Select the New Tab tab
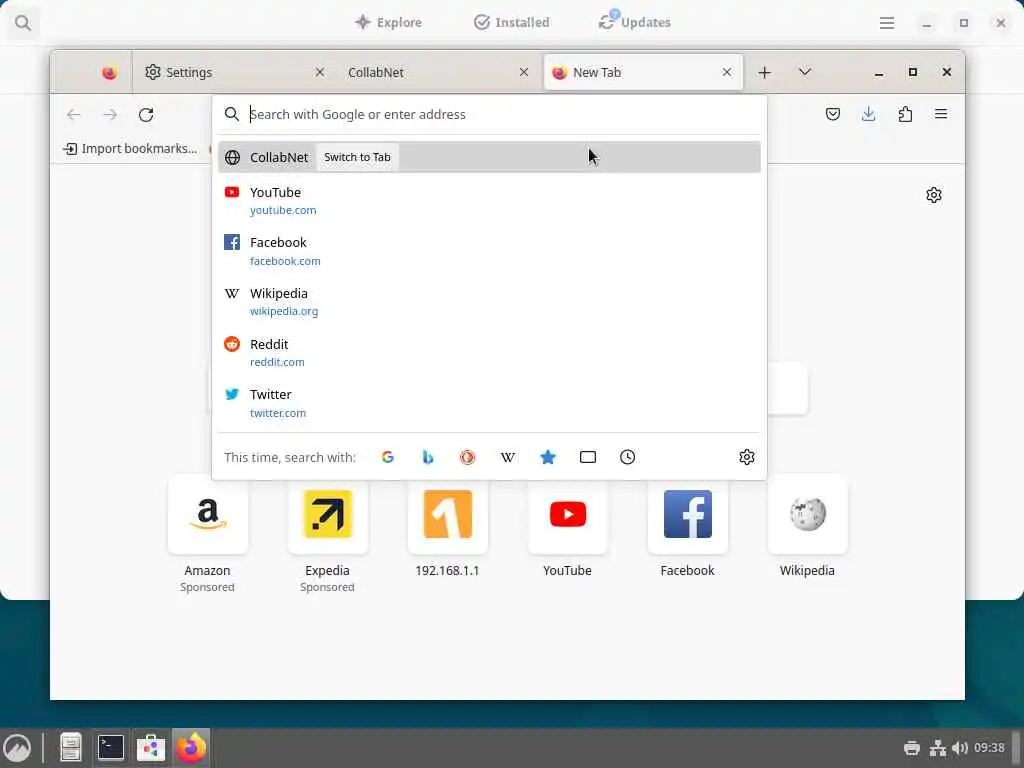1024x768 pixels. point(643,72)
